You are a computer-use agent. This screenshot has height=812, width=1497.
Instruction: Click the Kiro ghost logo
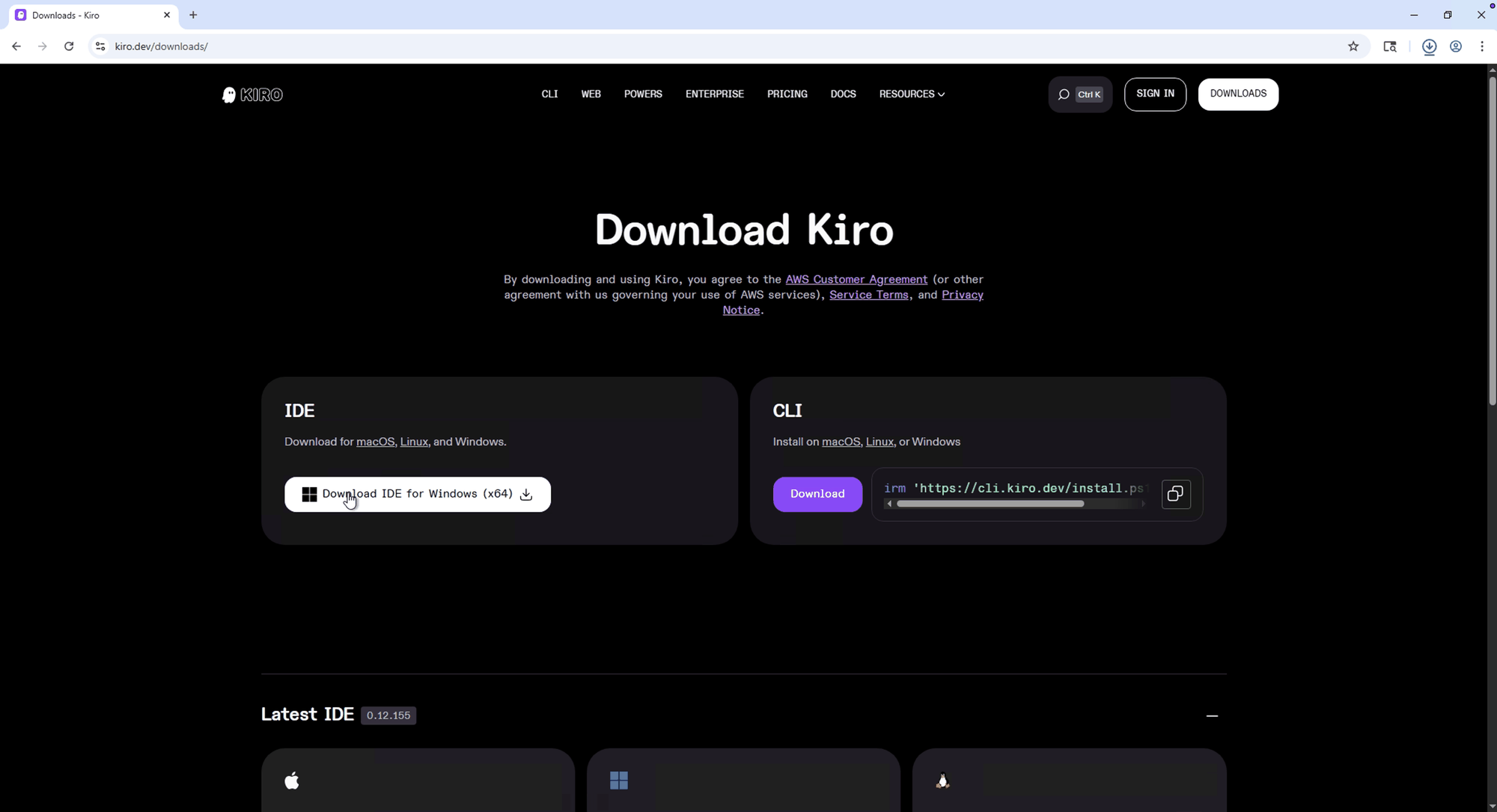tap(252, 94)
